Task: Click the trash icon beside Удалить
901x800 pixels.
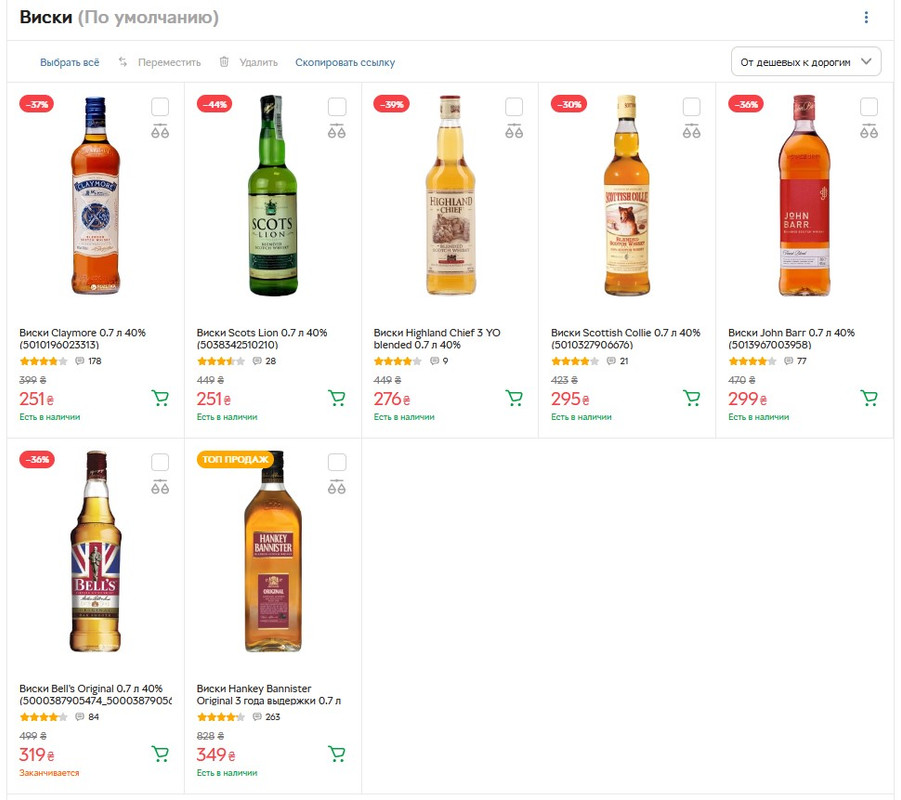Action: (224, 61)
